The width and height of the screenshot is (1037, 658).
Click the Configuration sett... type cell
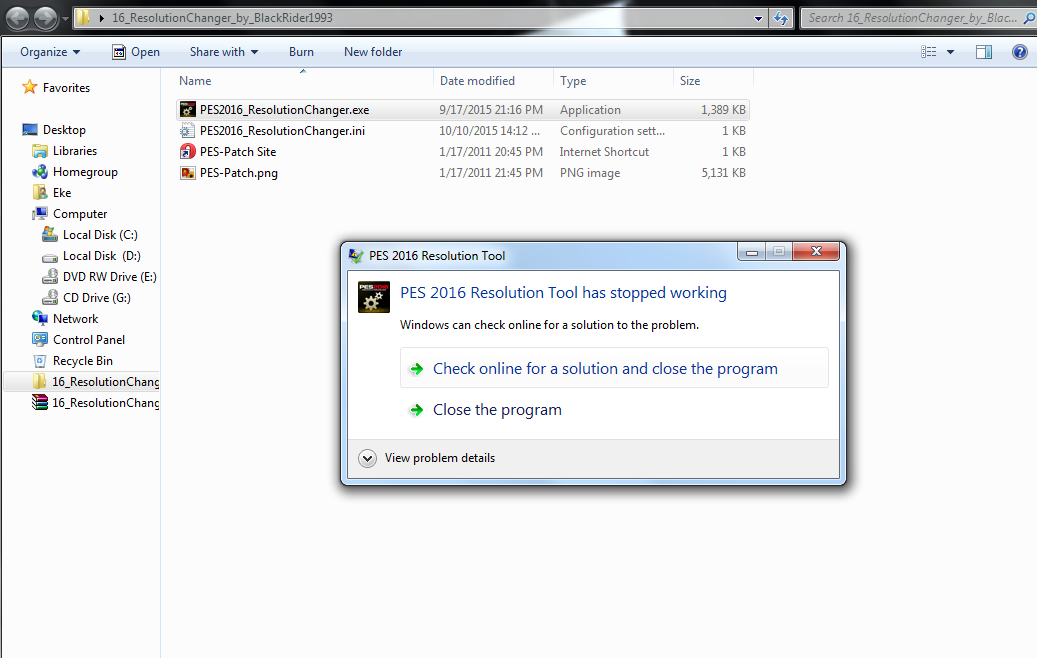click(612, 131)
